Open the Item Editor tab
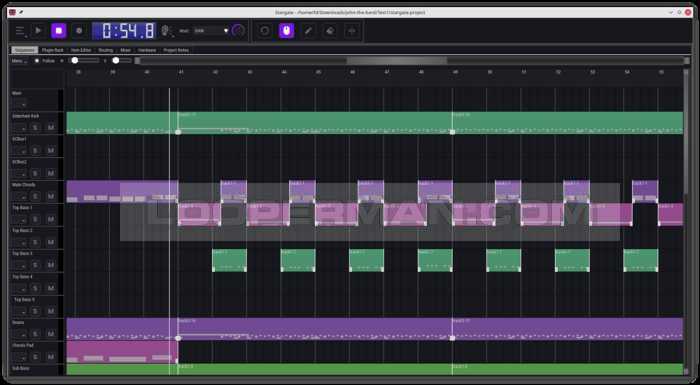Image resolution: width=700 pixels, height=385 pixels. point(81,50)
